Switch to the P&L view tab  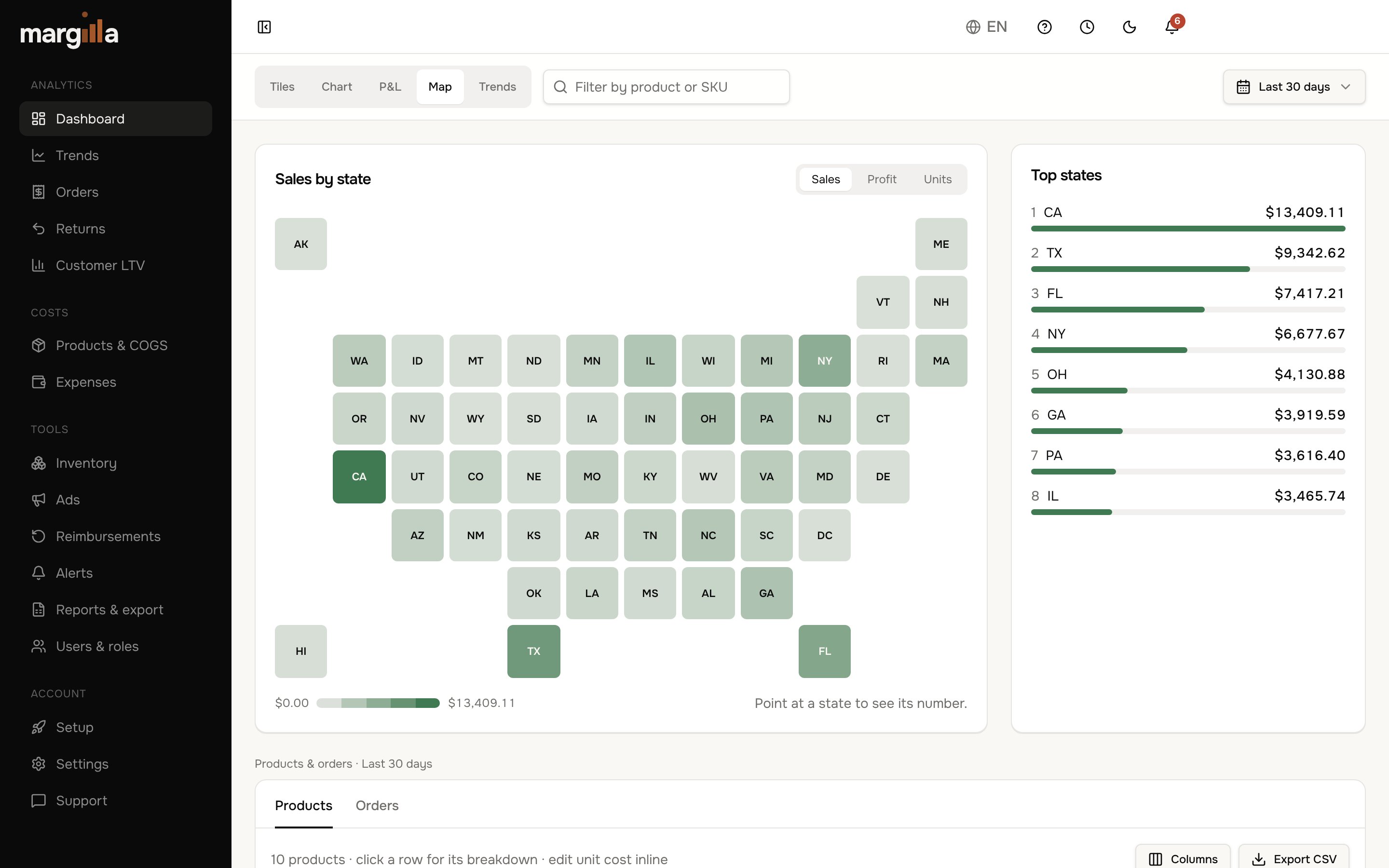click(390, 87)
